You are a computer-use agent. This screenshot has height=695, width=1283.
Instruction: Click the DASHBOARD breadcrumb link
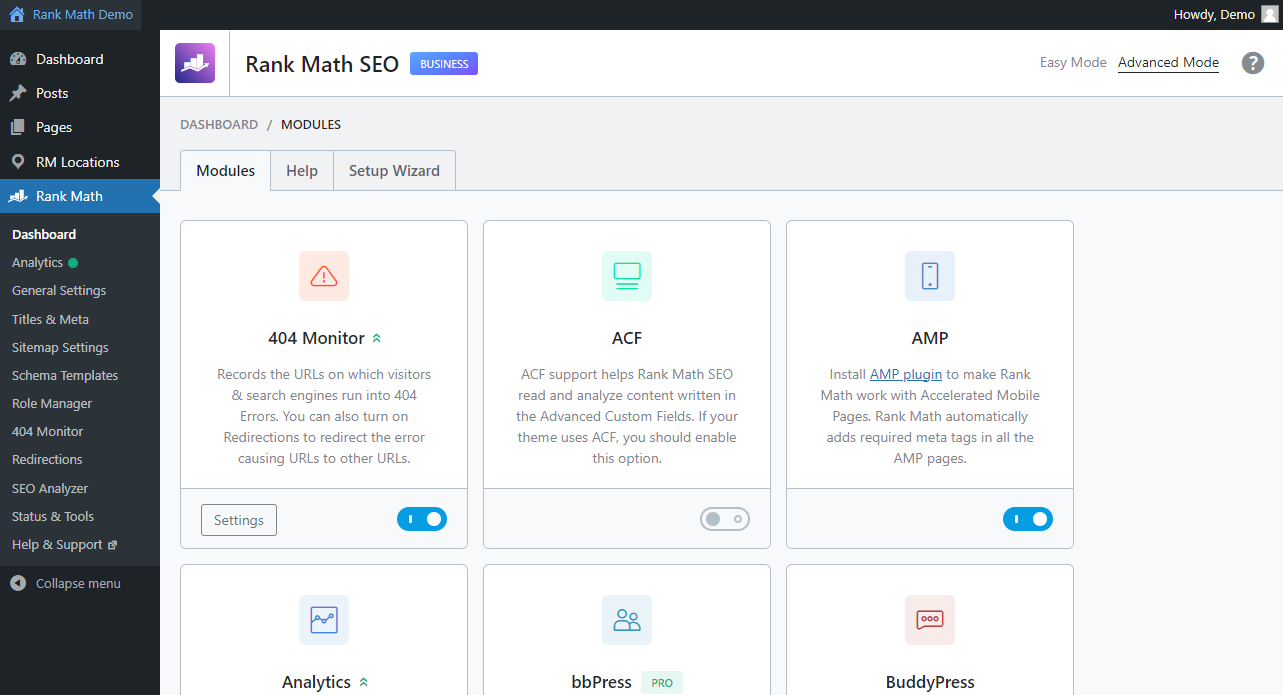pyautogui.click(x=219, y=125)
